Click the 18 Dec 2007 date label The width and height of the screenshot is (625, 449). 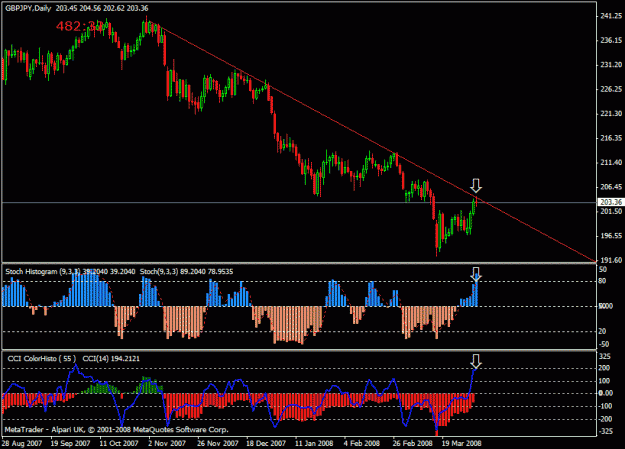click(x=266, y=443)
